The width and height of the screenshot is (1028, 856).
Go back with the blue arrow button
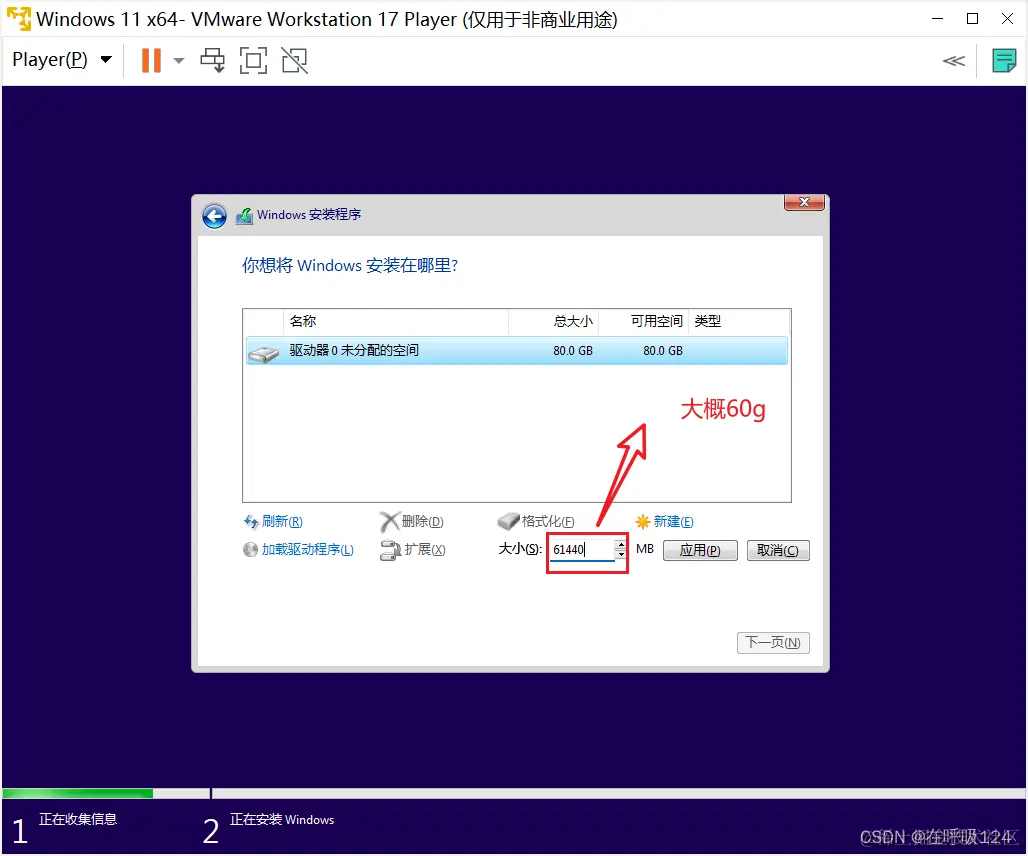tap(214, 216)
